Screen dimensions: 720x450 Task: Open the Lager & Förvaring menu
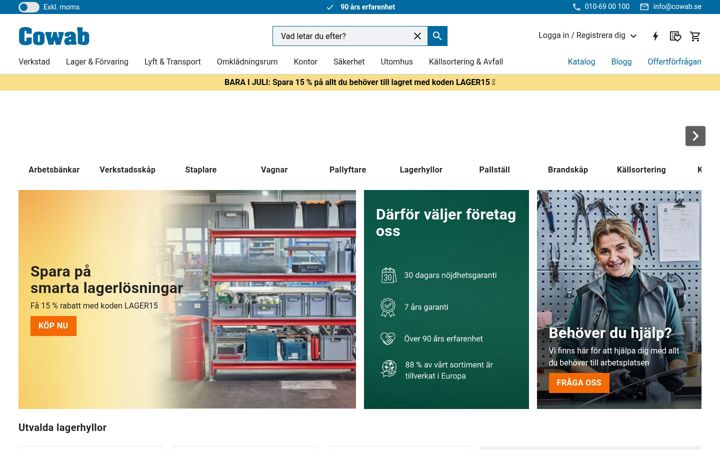(97, 62)
